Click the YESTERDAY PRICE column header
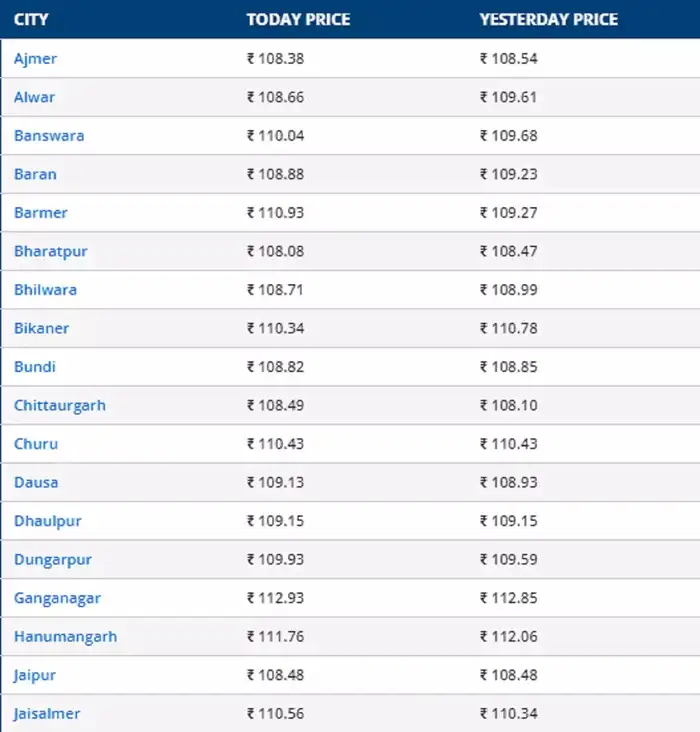This screenshot has height=732, width=700. click(548, 20)
